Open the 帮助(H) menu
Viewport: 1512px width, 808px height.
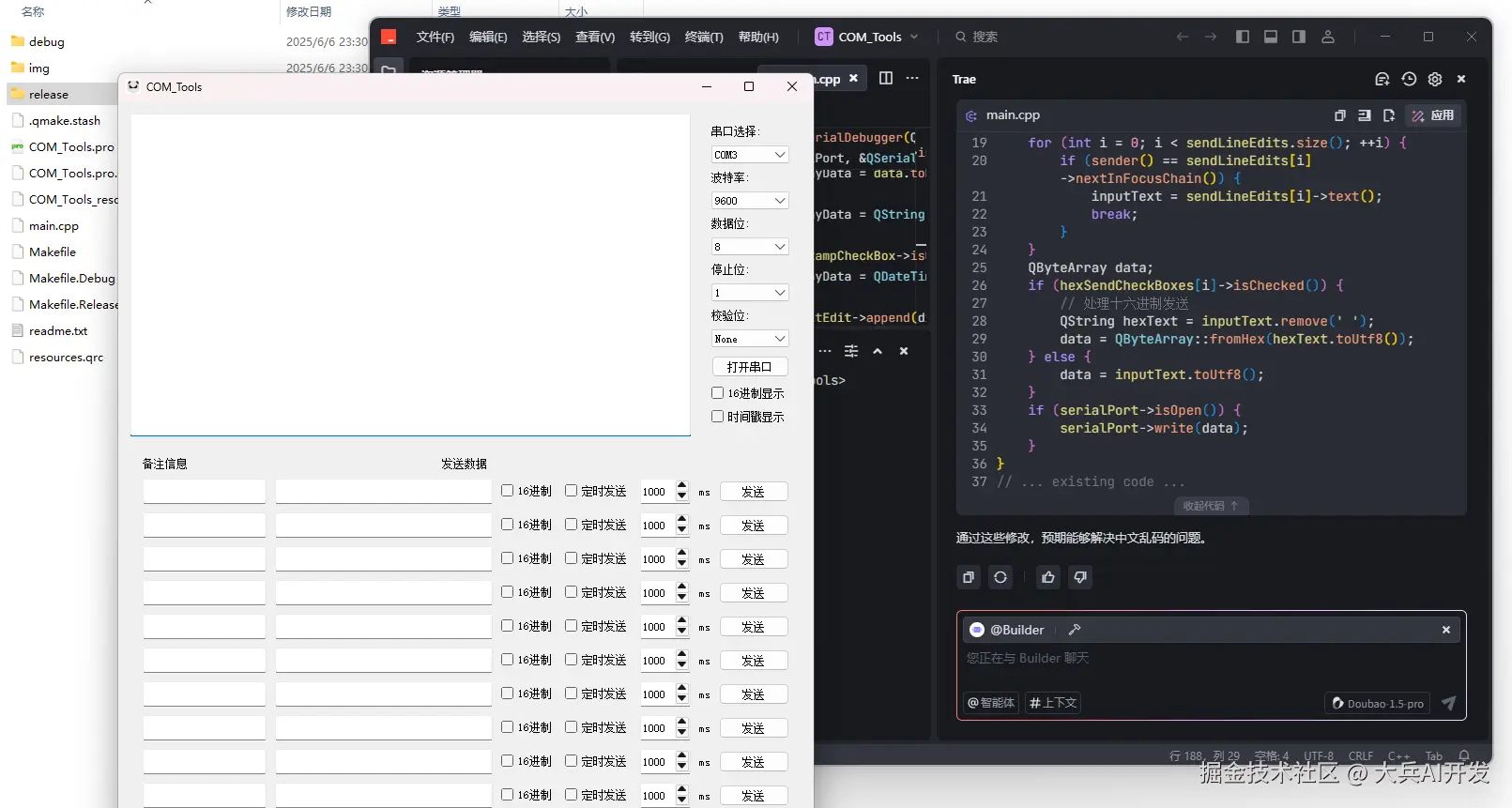[x=758, y=37]
